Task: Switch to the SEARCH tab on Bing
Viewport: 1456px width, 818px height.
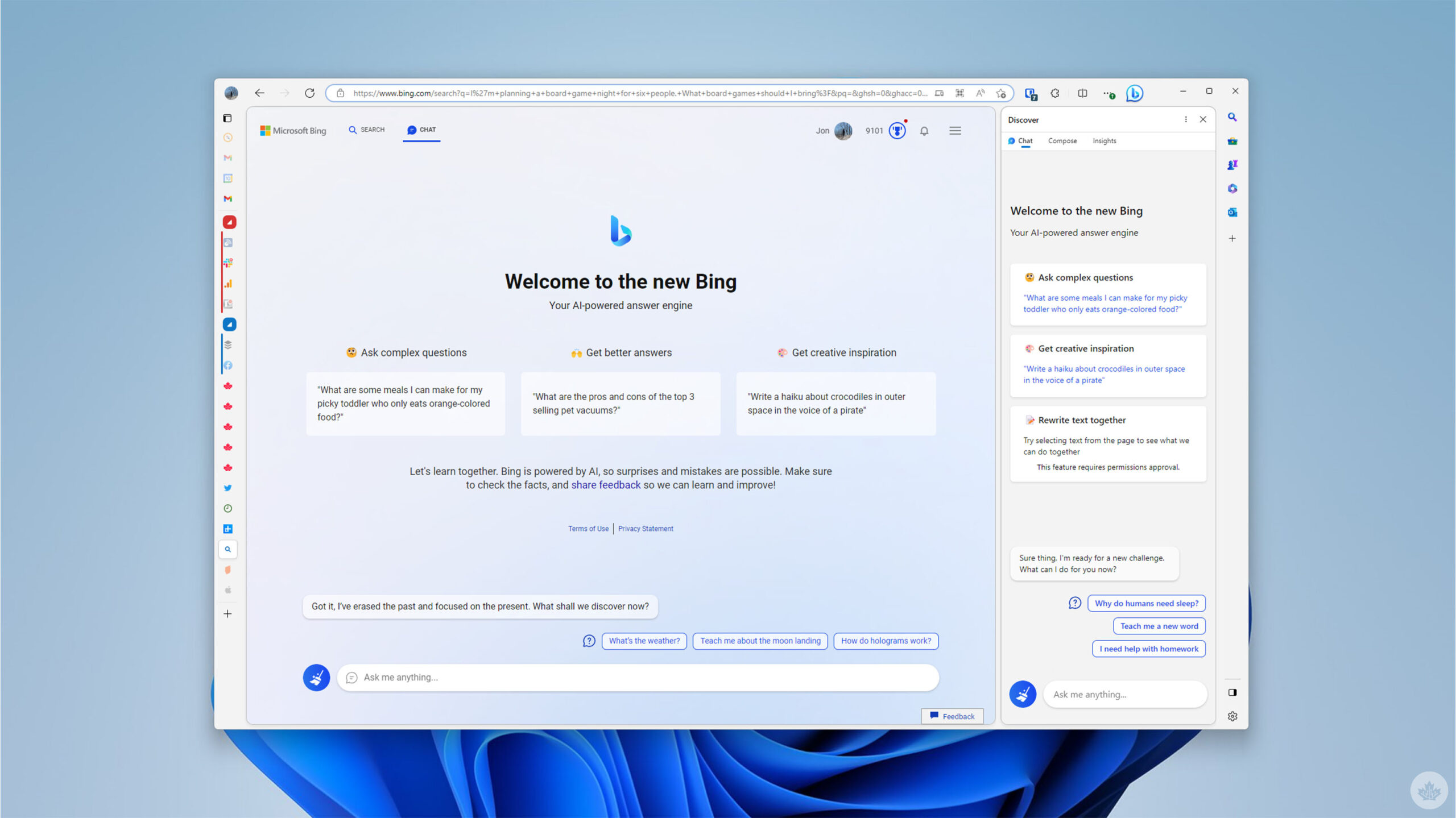Action: [x=367, y=130]
